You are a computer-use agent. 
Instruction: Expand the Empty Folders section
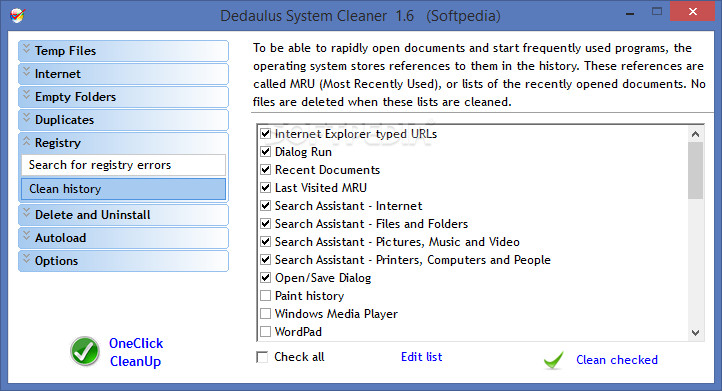tap(123, 97)
